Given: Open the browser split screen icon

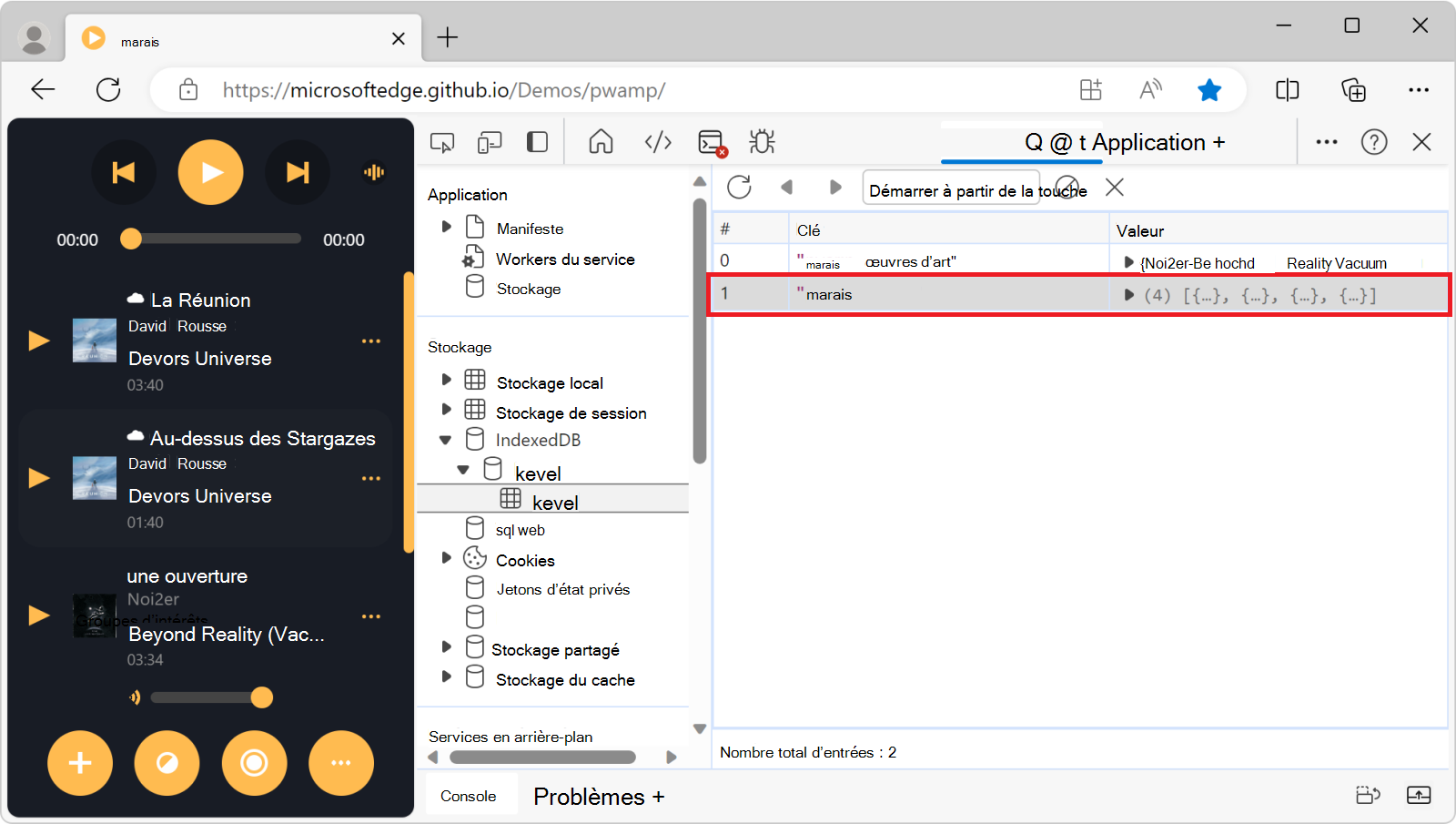Looking at the screenshot, I should (x=1288, y=90).
